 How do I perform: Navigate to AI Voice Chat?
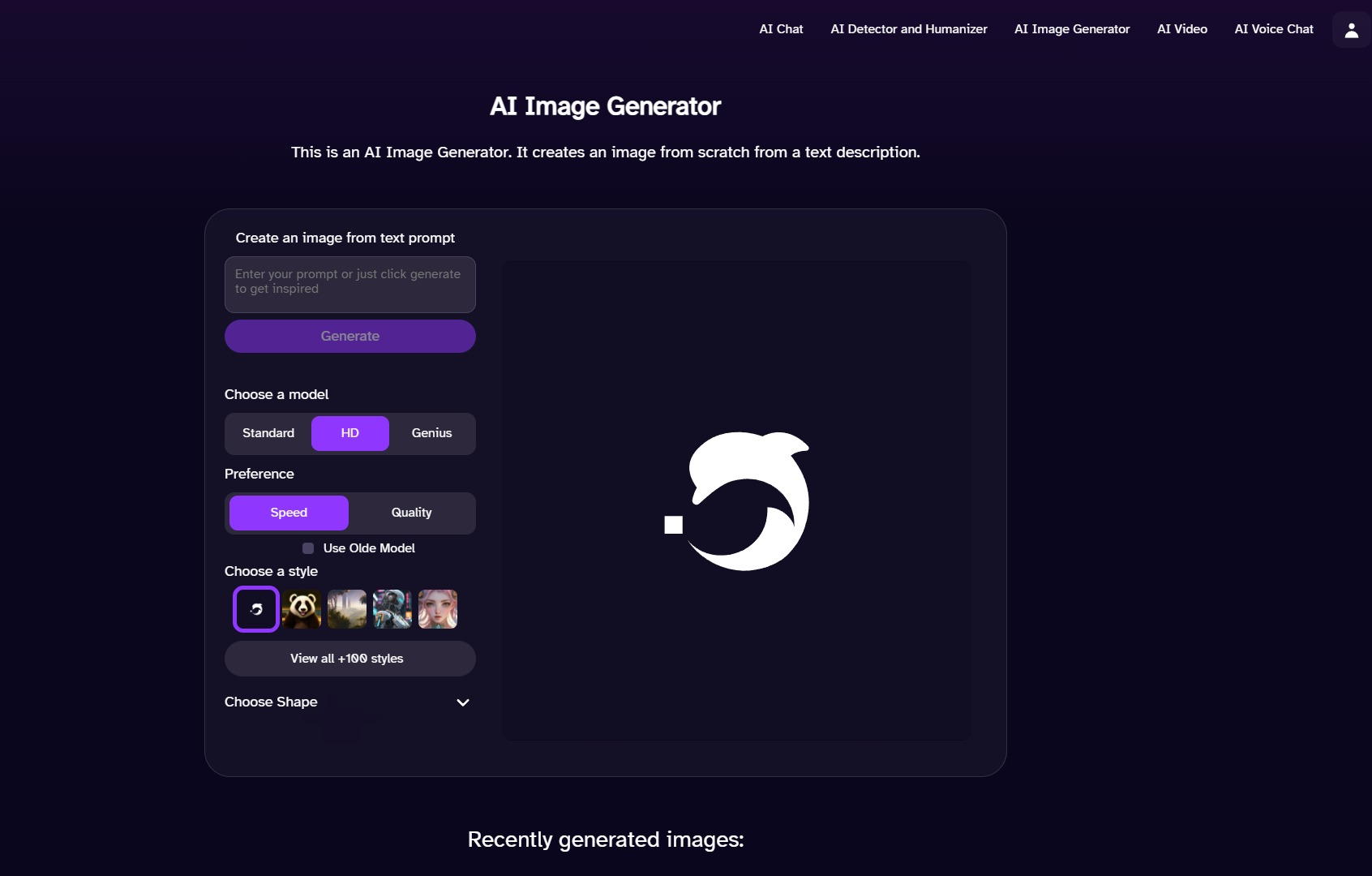click(x=1273, y=29)
